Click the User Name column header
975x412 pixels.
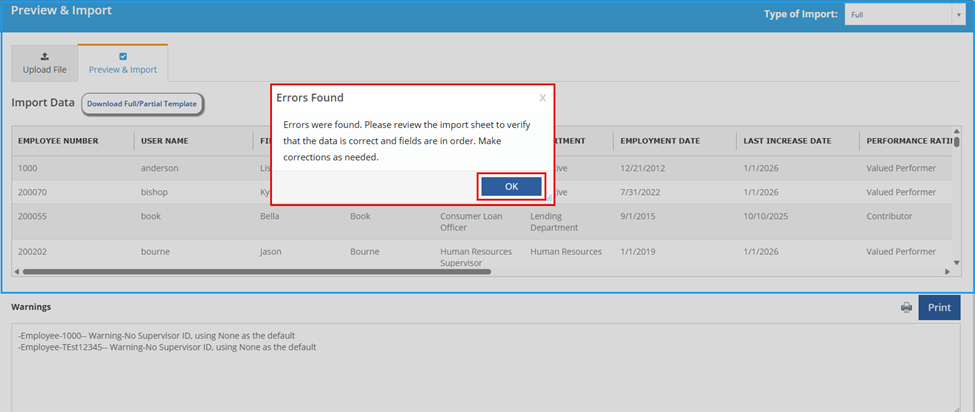tap(165, 140)
